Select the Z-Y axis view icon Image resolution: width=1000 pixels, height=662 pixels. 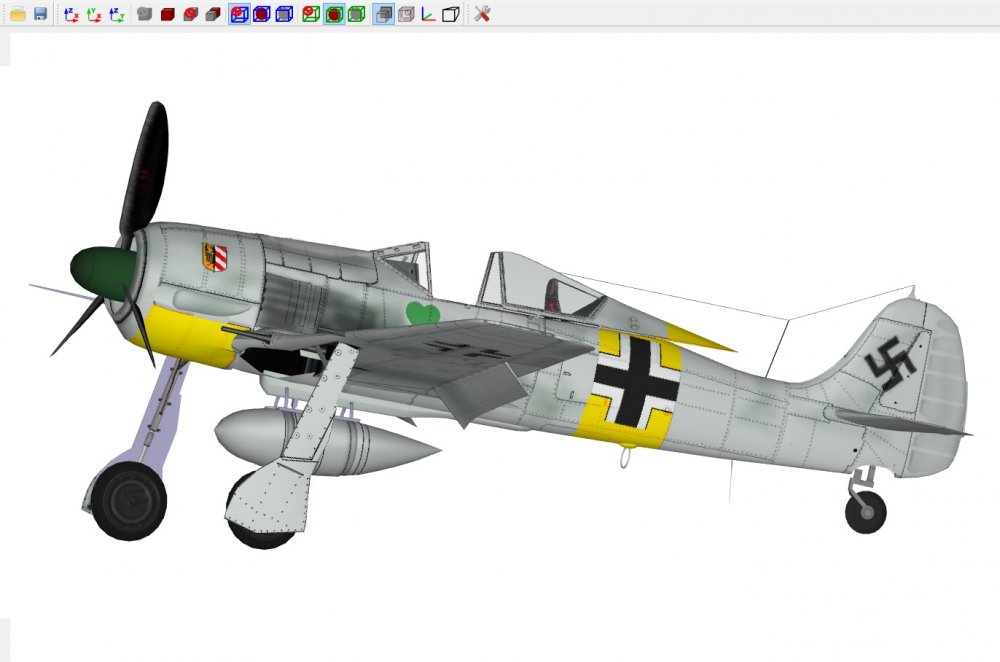[117, 14]
